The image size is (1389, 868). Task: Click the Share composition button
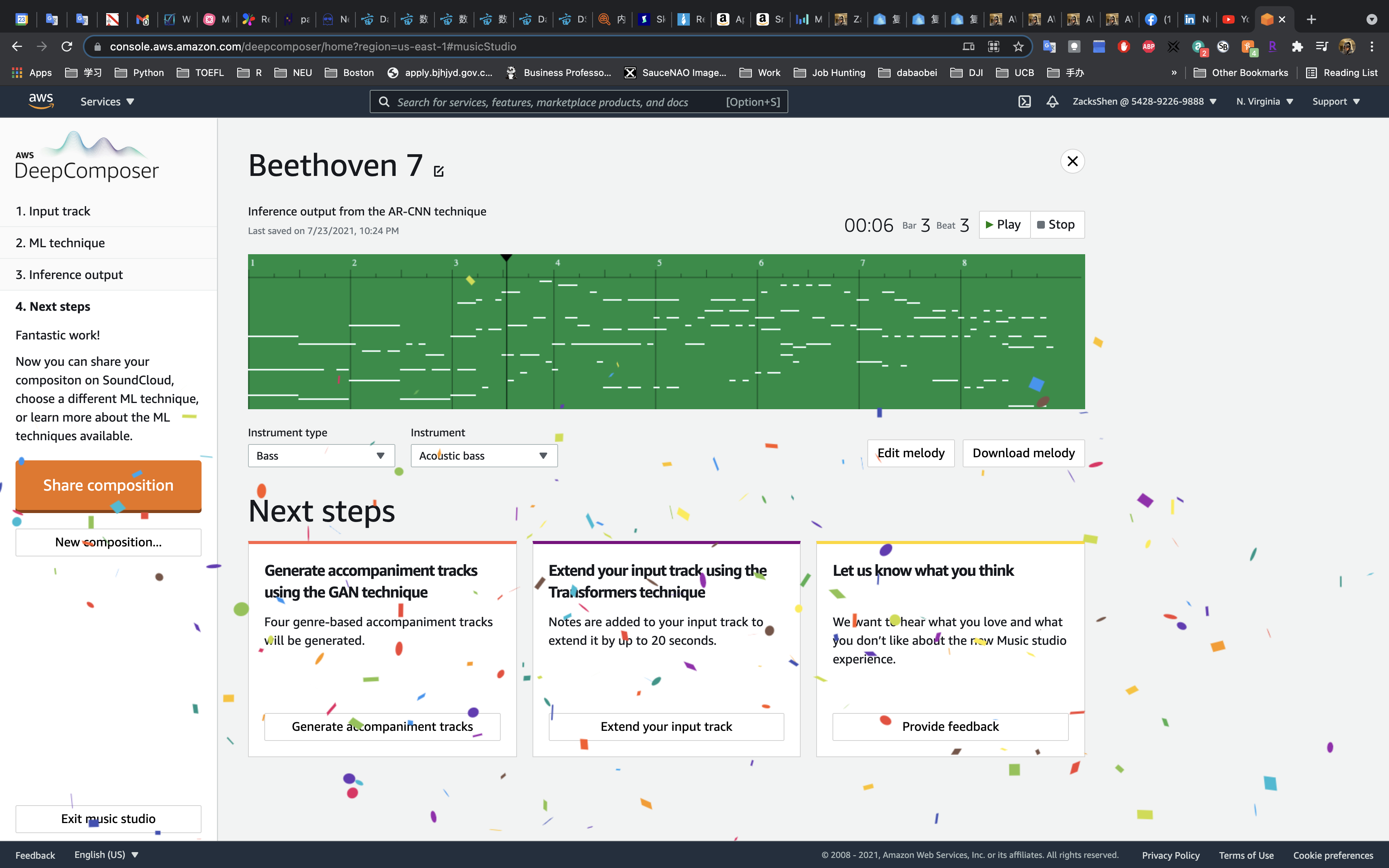pyautogui.click(x=108, y=485)
